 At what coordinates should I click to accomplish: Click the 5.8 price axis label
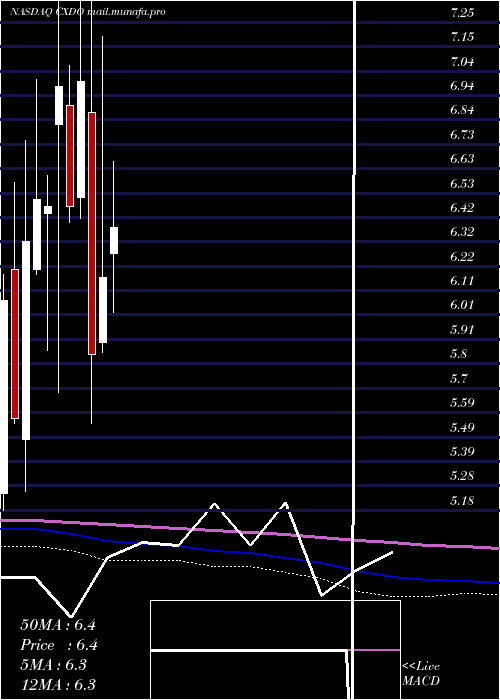click(459, 354)
